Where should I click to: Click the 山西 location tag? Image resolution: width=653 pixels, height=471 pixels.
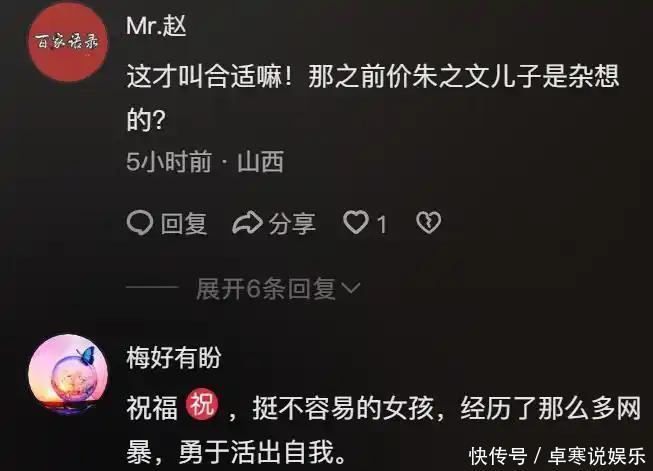tap(261, 162)
